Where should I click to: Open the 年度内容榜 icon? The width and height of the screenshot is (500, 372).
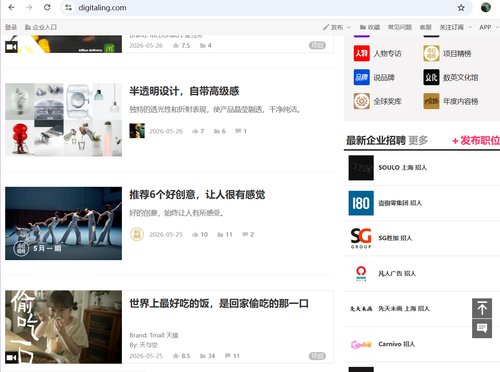pos(431,101)
